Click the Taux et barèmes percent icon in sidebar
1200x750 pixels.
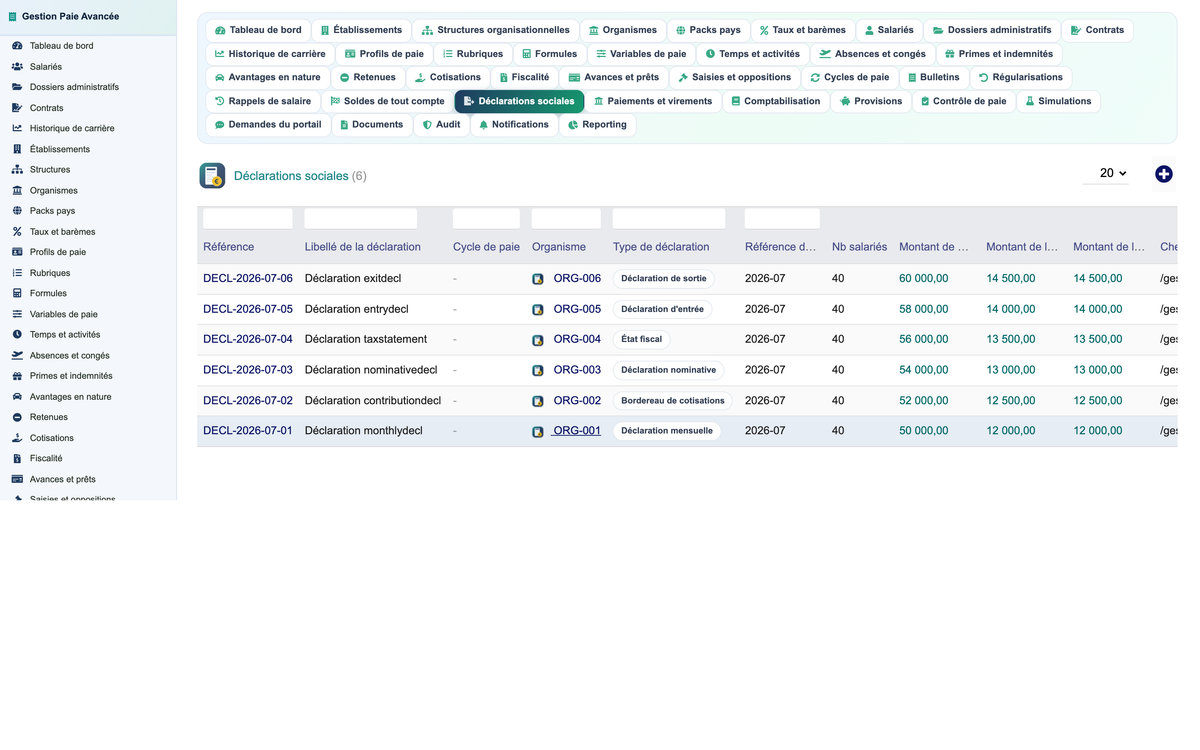pos(17,231)
